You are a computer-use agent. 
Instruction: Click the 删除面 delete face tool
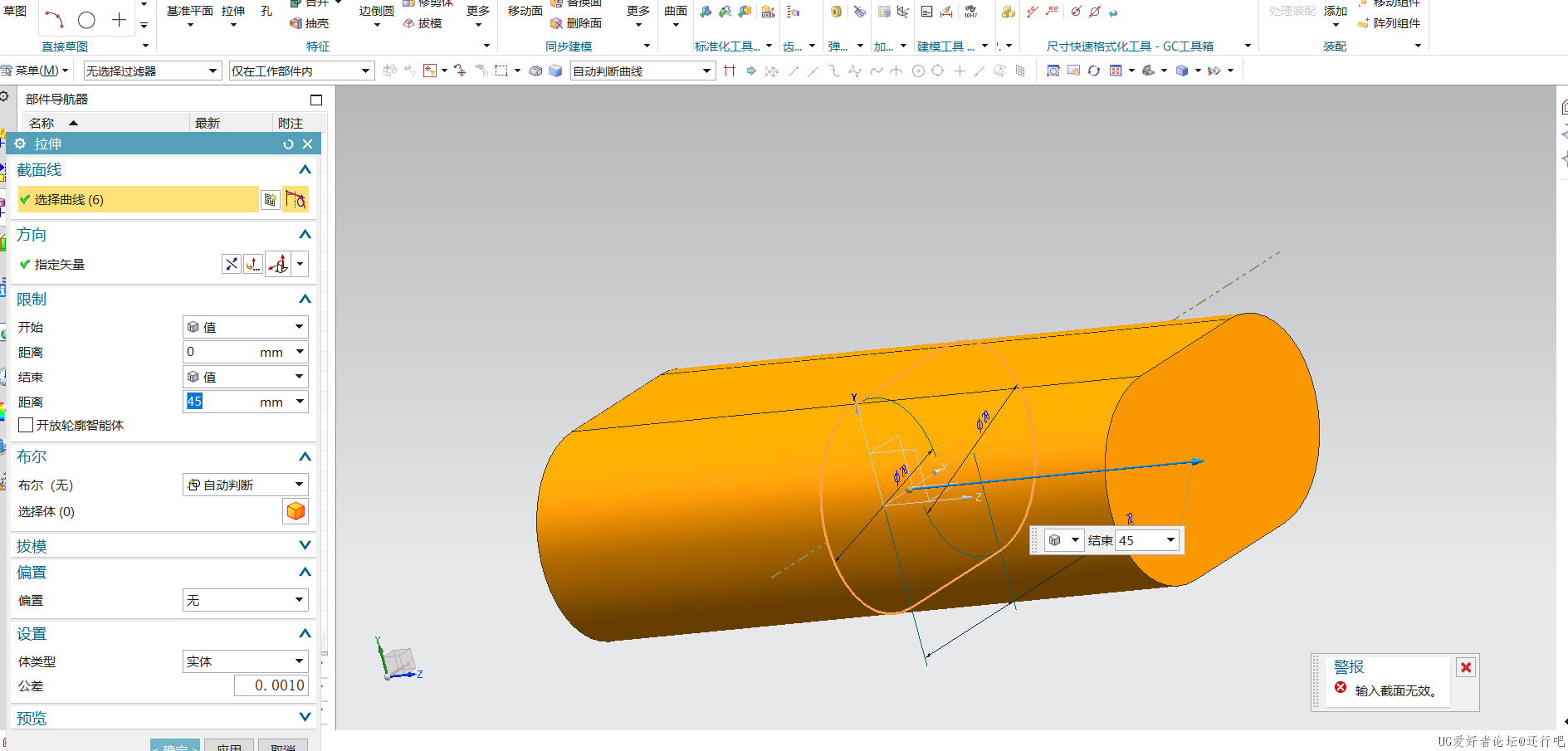[576, 23]
